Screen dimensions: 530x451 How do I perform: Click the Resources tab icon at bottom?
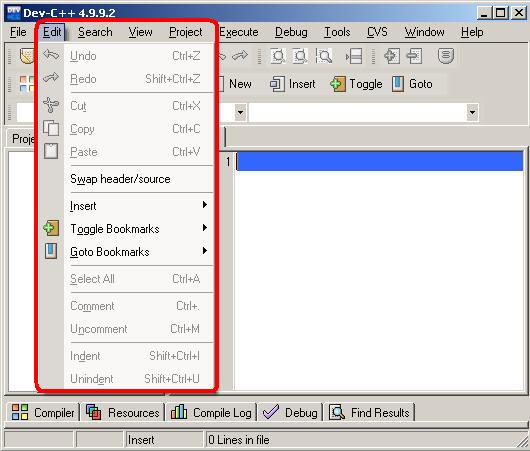(94, 412)
